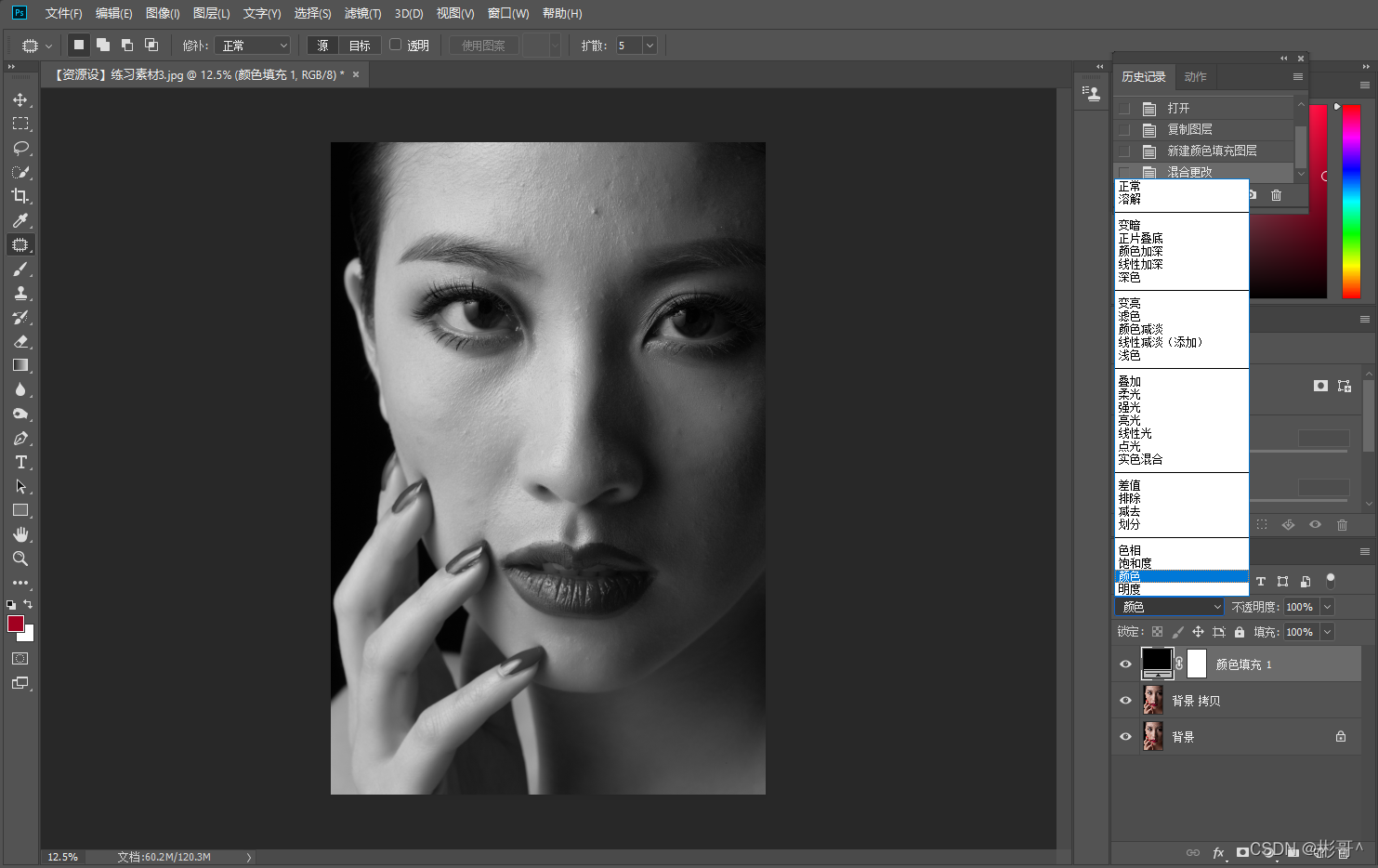Open the 扩散 value dropdown
Image resolution: width=1378 pixels, height=868 pixels.
coord(650,46)
